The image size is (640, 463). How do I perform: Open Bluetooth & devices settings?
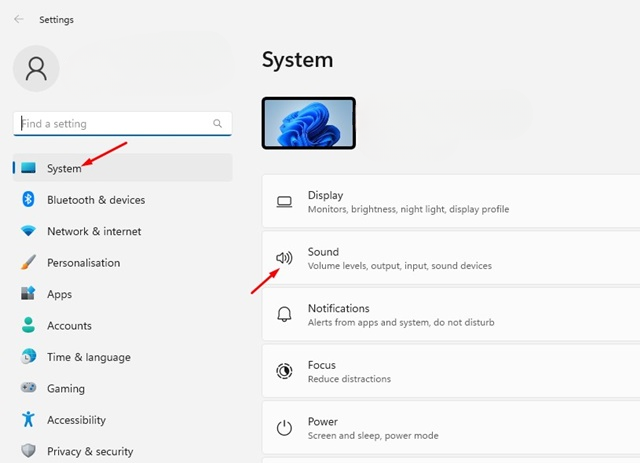click(x=122, y=200)
